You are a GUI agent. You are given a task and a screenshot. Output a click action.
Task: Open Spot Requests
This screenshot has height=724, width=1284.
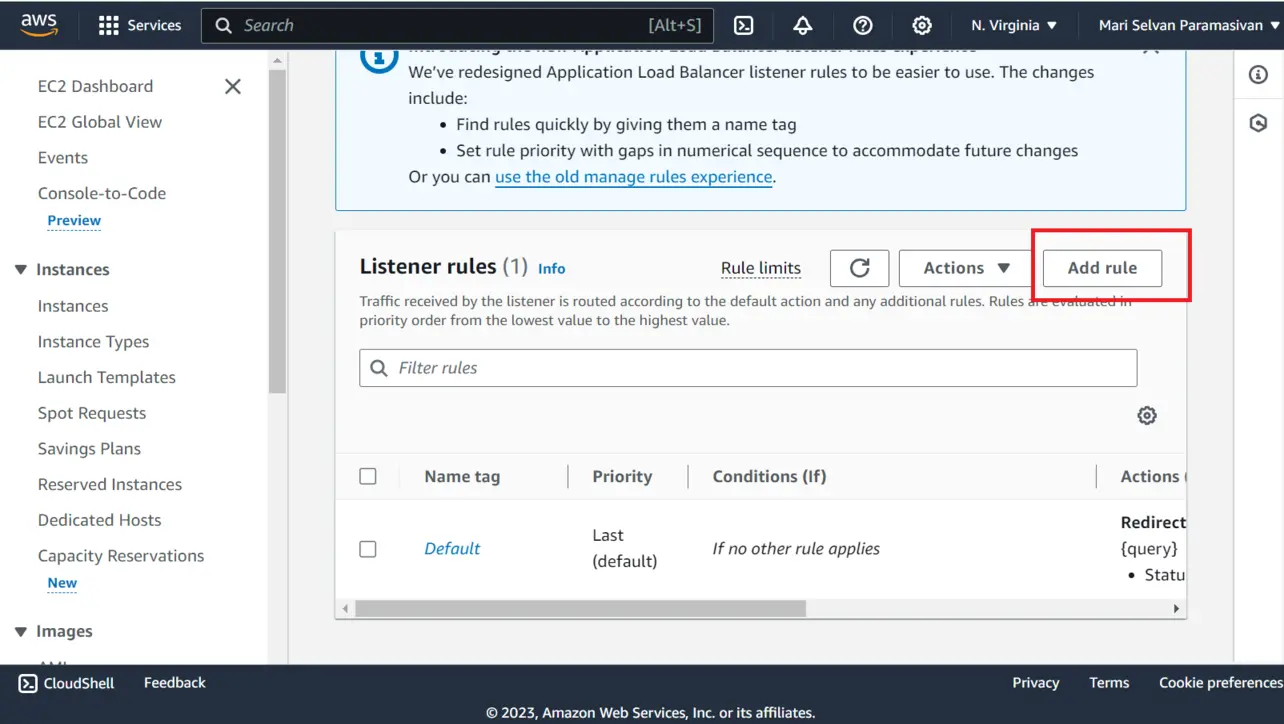(x=92, y=414)
